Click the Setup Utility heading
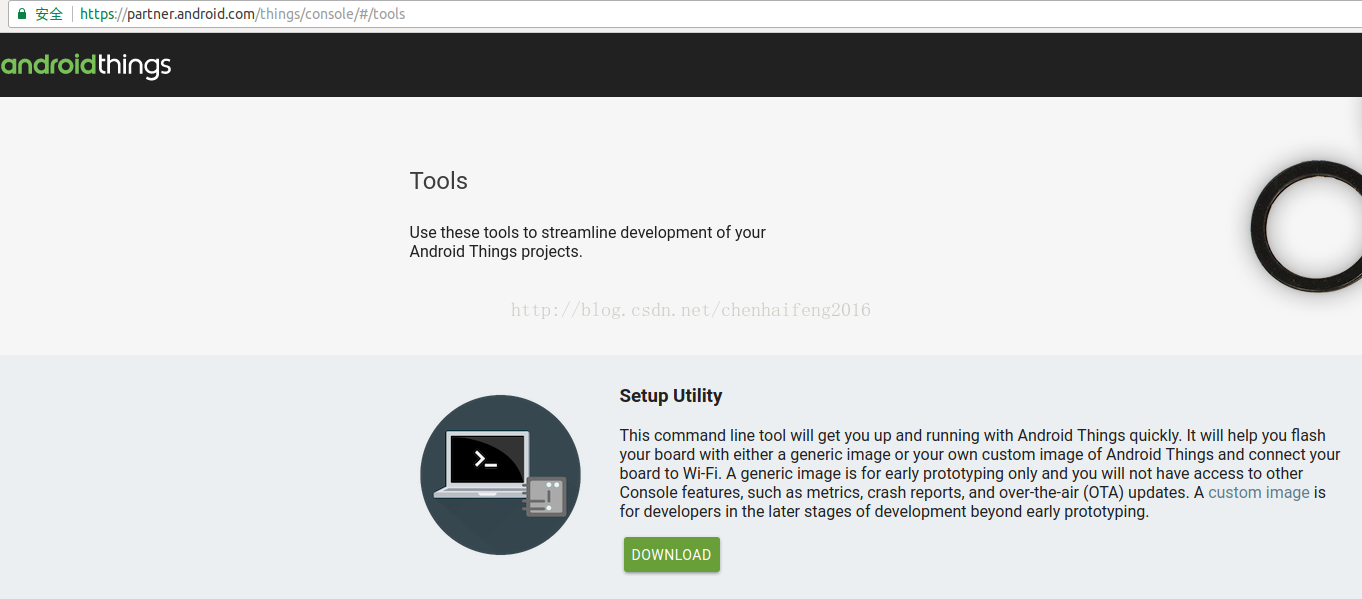The image size is (1362, 599). coord(671,396)
